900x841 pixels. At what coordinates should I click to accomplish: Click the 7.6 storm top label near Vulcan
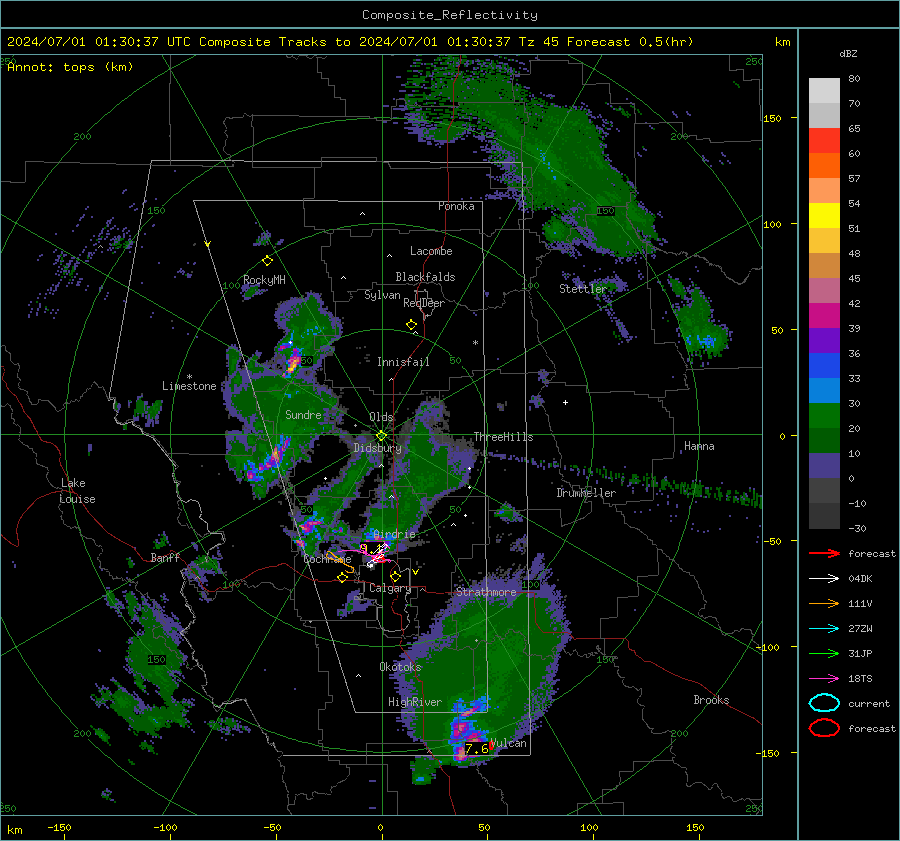[x=476, y=749]
